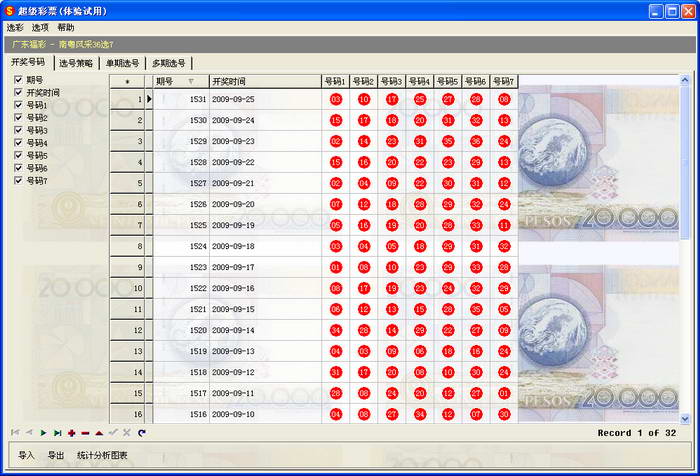Viewport: 700px width, 476px height.
Task: Click the period cell 1531
Action: coord(181,99)
